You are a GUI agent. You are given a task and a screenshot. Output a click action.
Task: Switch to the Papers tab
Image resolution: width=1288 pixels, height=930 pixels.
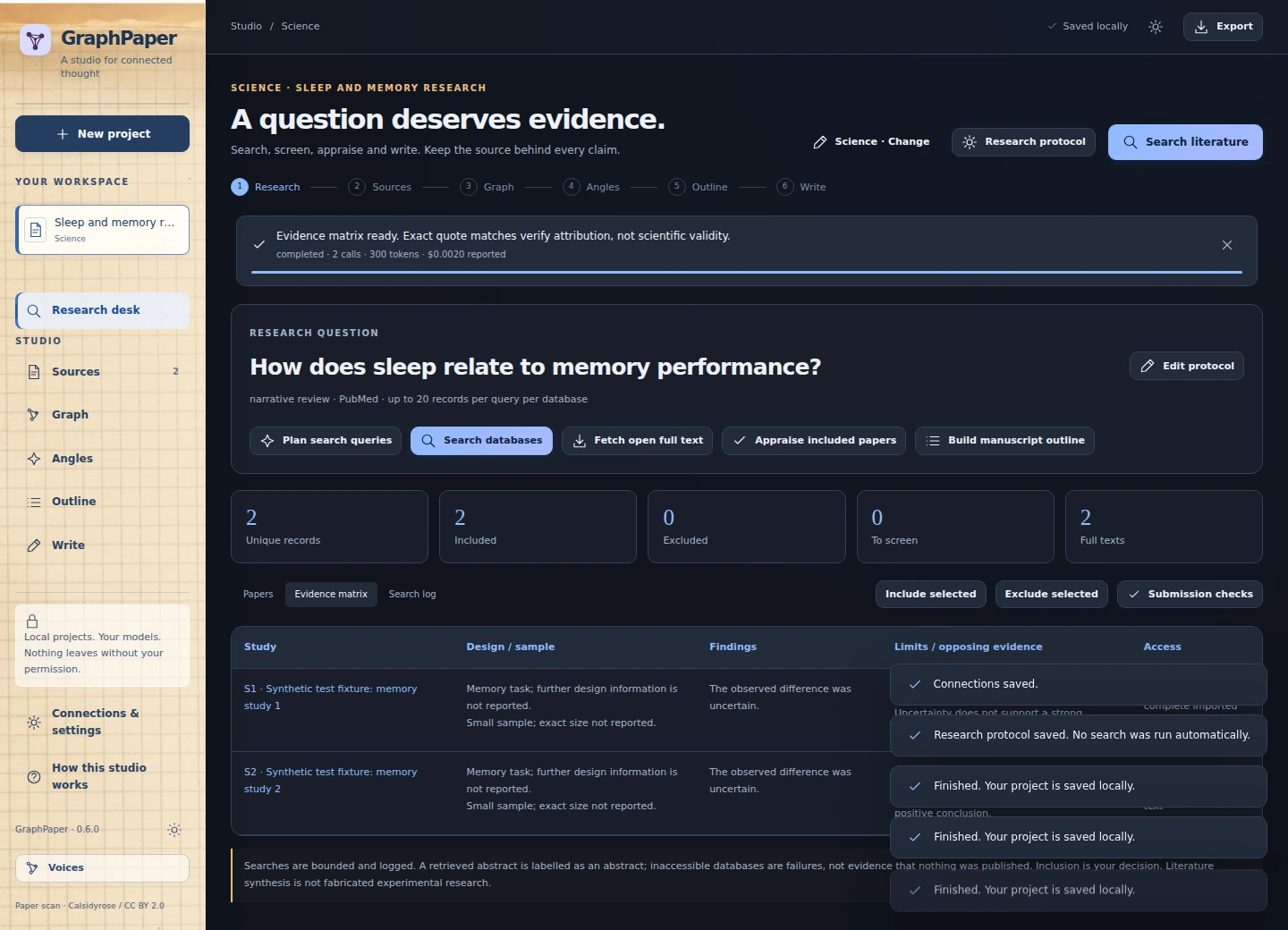pyautogui.click(x=258, y=595)
